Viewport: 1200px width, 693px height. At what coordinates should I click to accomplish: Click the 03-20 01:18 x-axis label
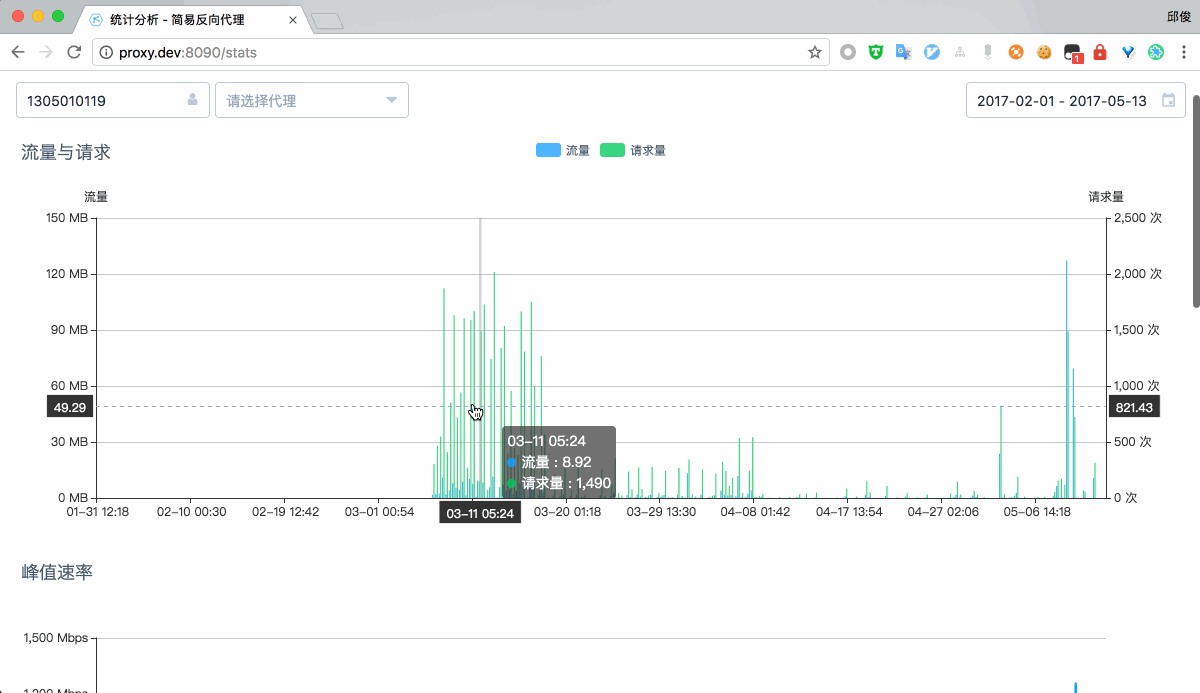coord(567,512)
